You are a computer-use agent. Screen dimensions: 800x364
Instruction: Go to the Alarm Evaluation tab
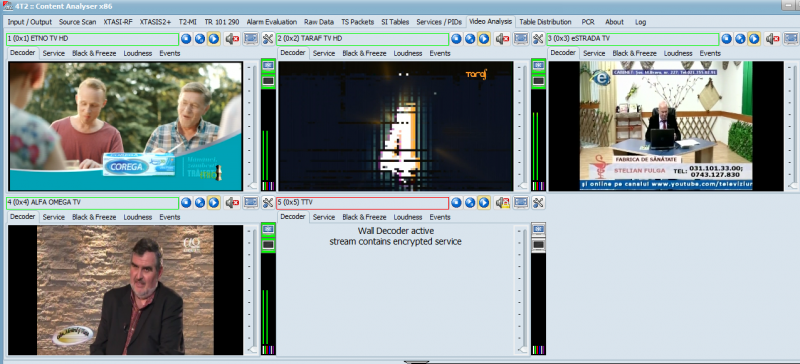click(271, 22)
